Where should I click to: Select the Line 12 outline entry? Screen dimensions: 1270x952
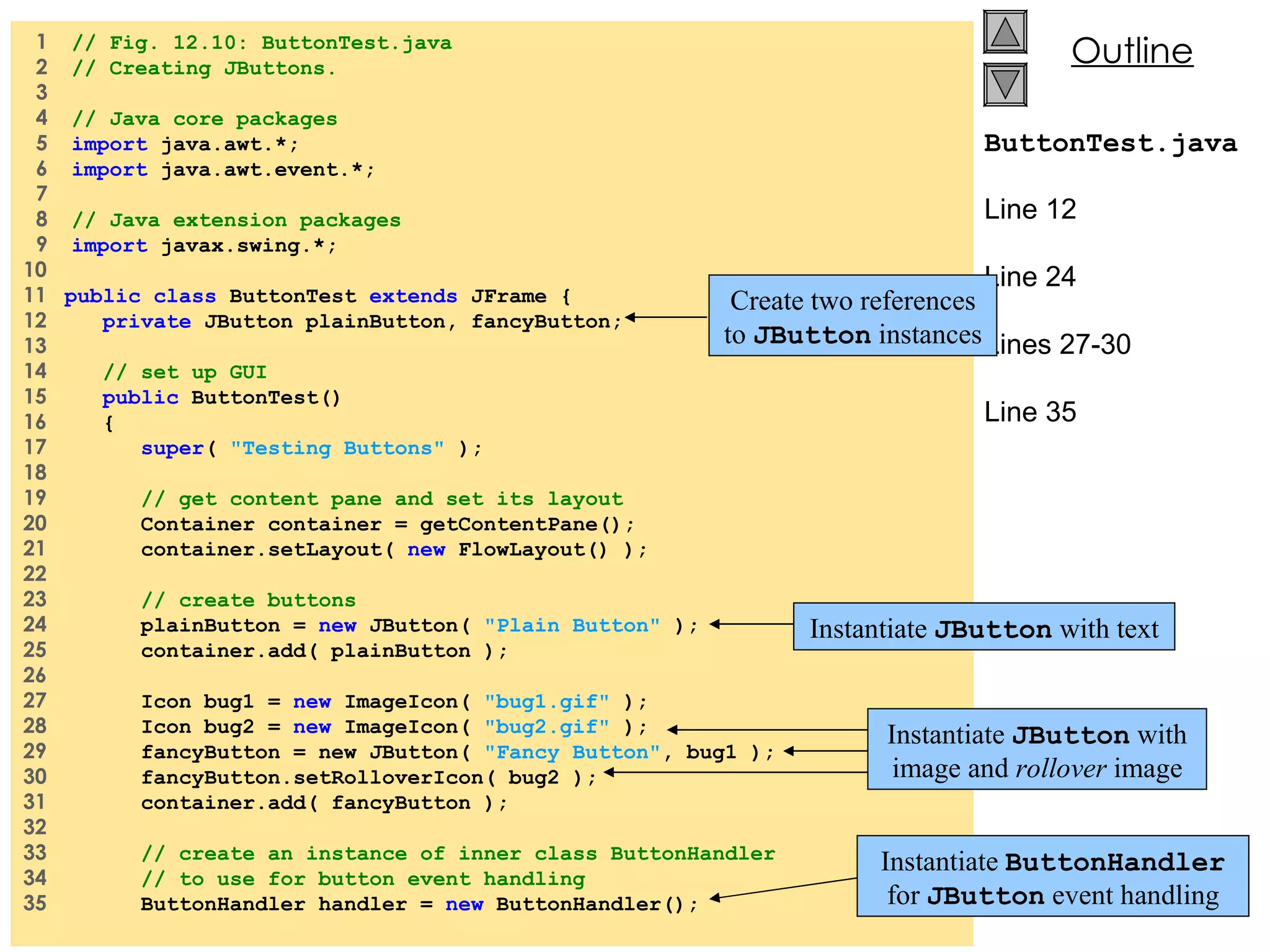click(x=1030, y=209)
